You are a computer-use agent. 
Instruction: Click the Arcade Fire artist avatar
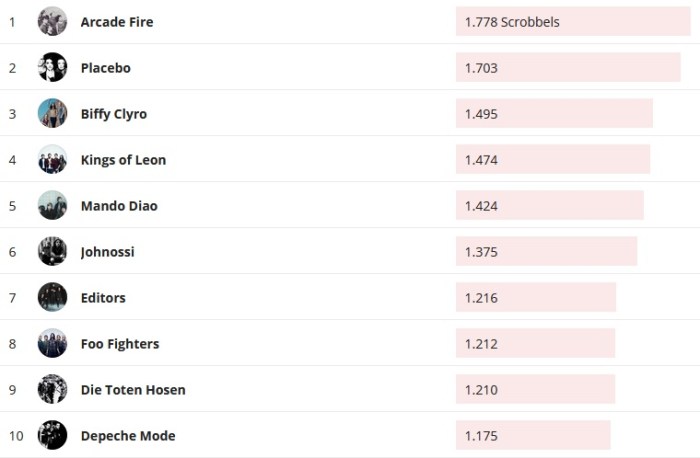coord(52,21)
